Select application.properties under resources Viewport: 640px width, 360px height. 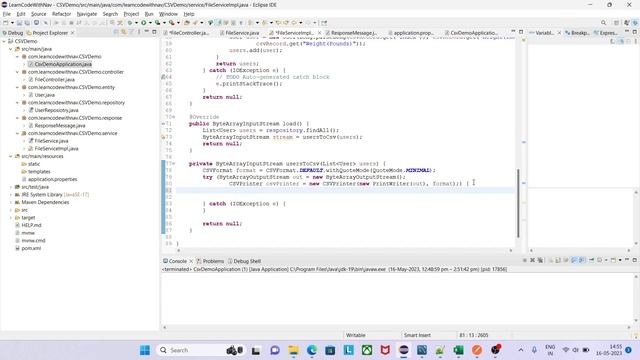point(52,179)
